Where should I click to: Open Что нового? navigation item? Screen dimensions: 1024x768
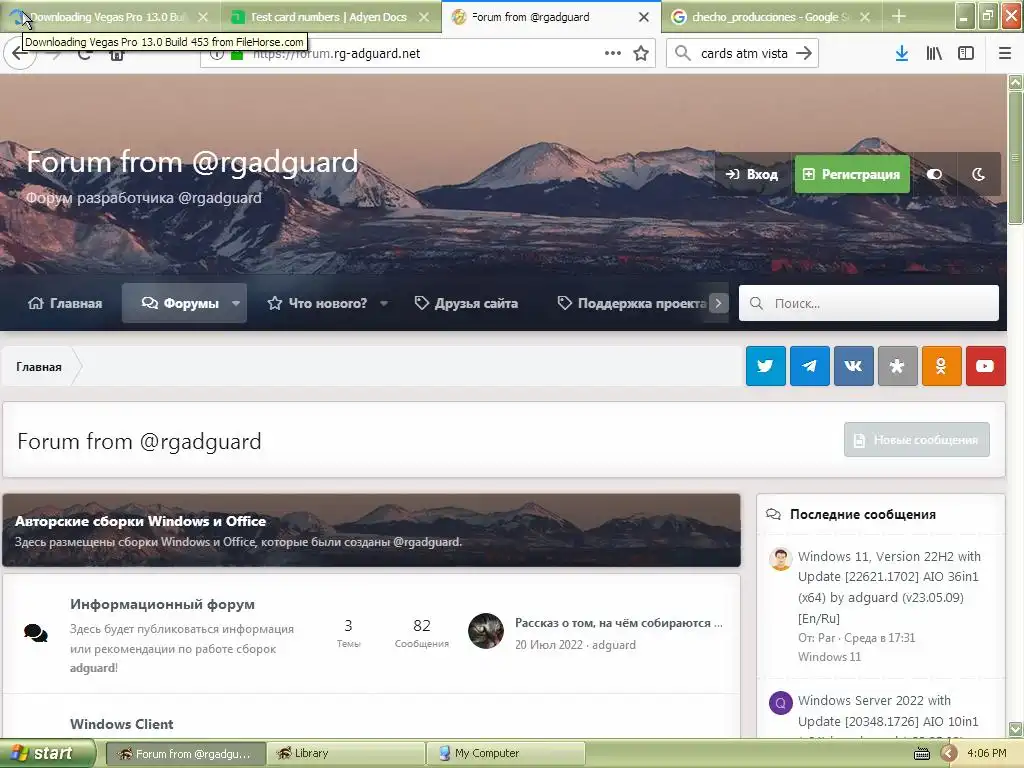[317, 303]
